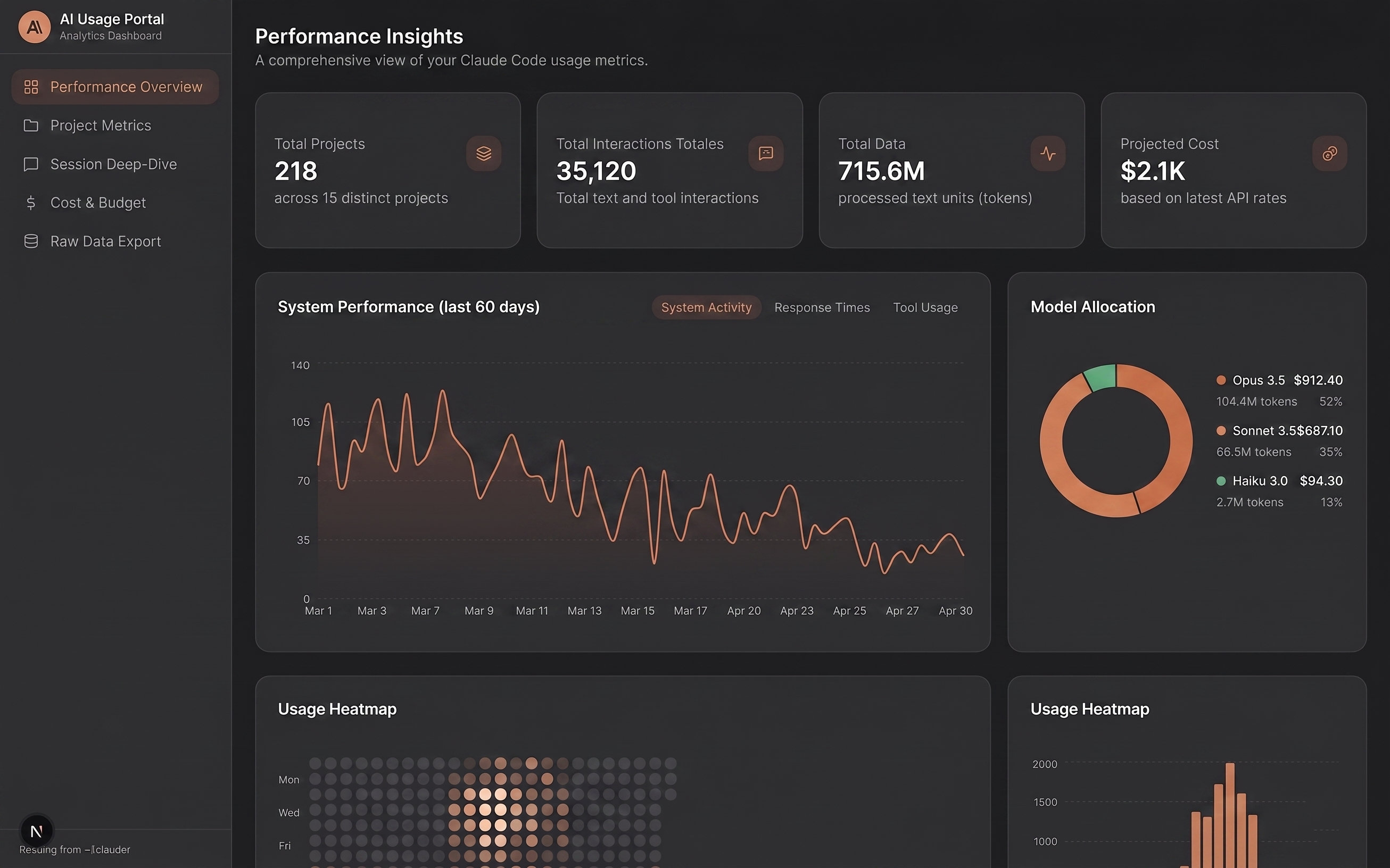Image resolution: width=1390 pixels, height=868 pixels.
Task: Click the Total Interactions message icon
Action: point(766,153)
